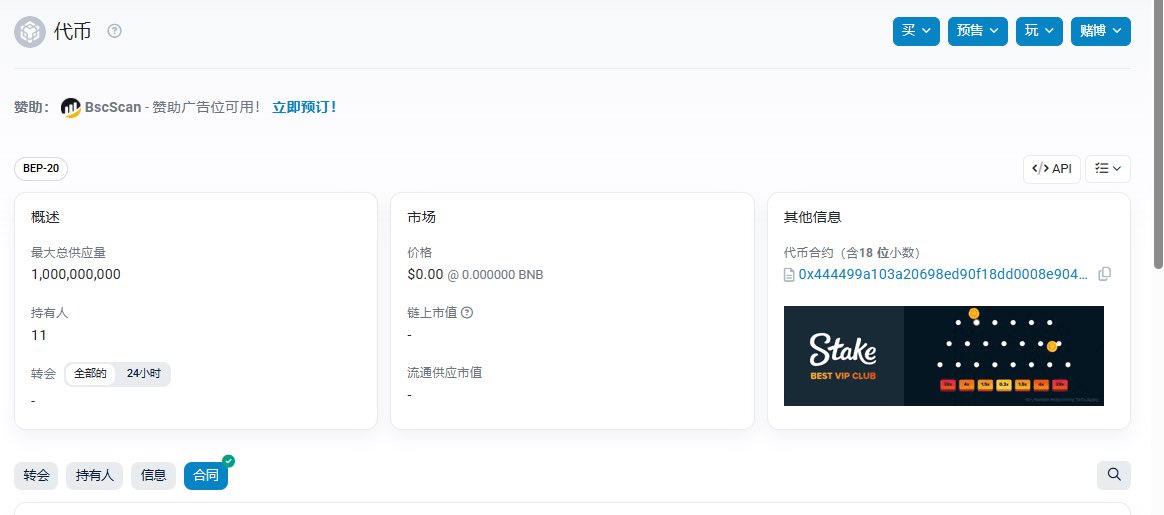This screenshot has width=1164, height=515.
Task: Open the list view options dropdown
Action: (1107, 169)
